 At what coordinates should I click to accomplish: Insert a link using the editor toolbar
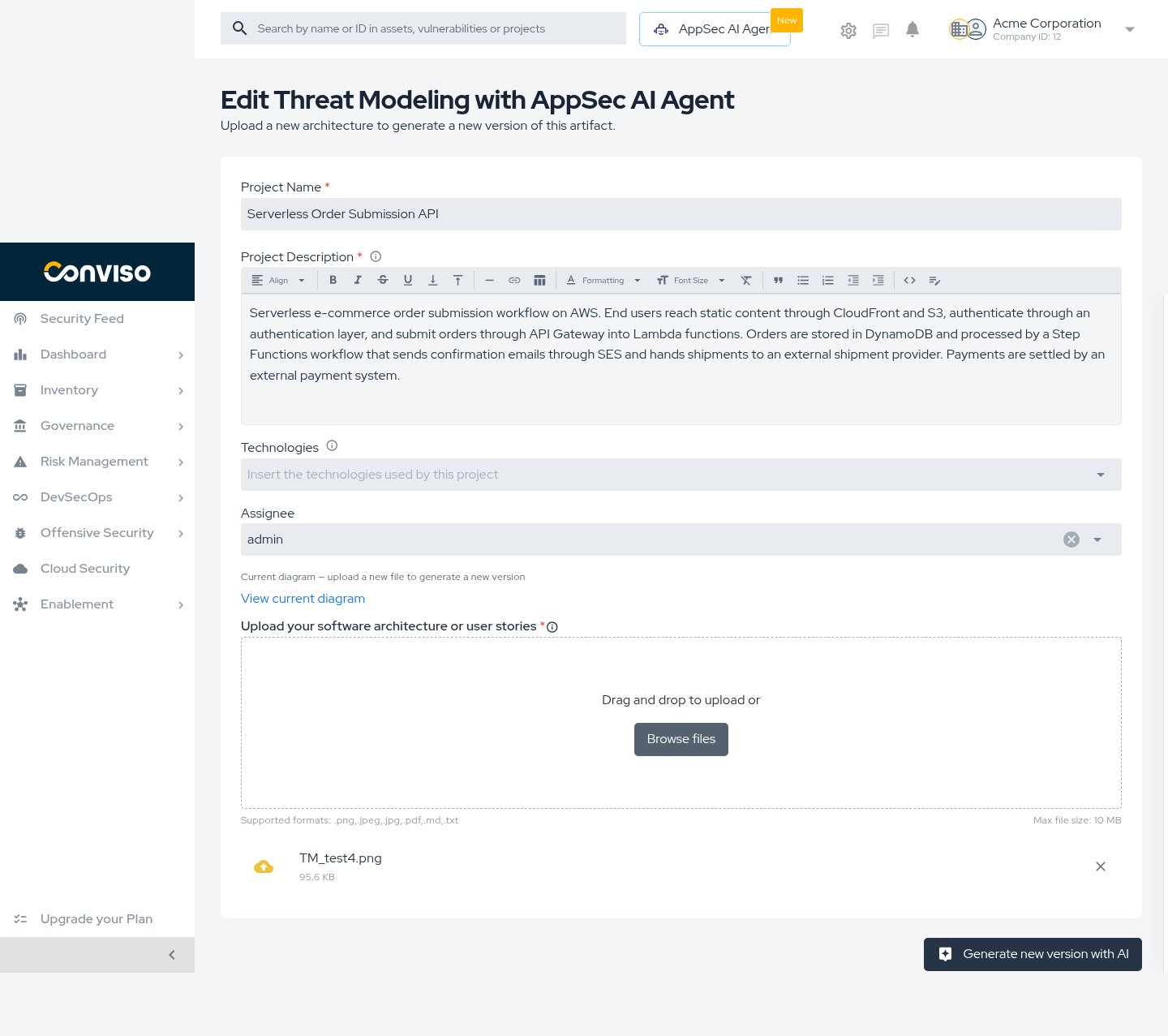514,281
